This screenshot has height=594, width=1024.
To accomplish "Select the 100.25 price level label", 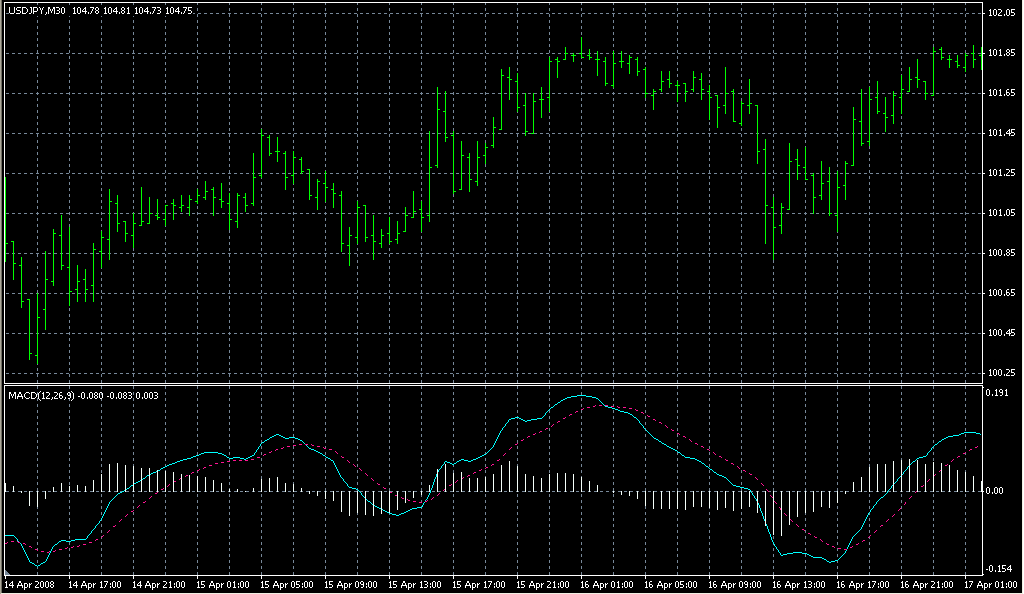I will 1002,373.
